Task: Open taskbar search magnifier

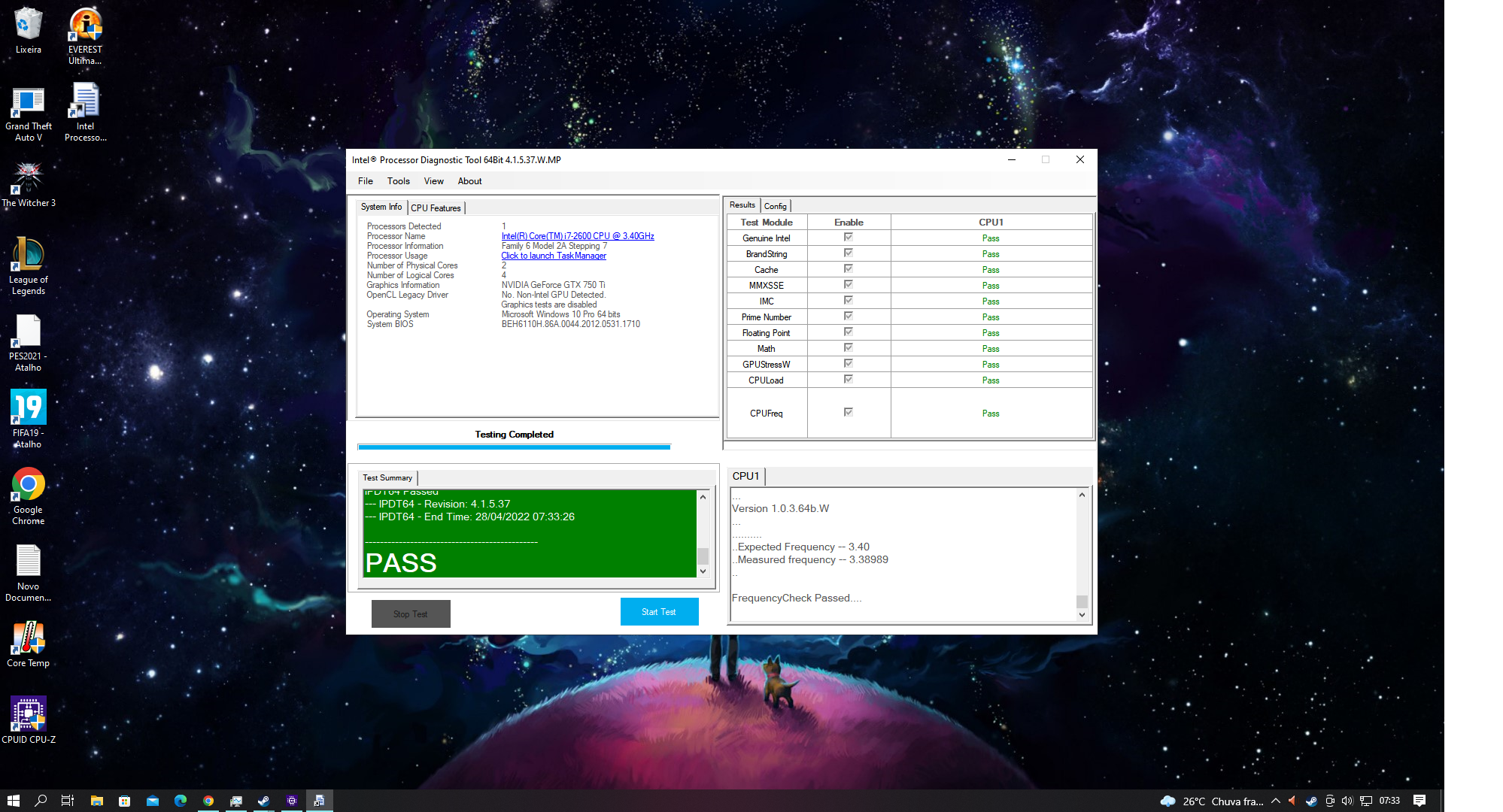Action: pyautogui.click(x=41, y=801)
